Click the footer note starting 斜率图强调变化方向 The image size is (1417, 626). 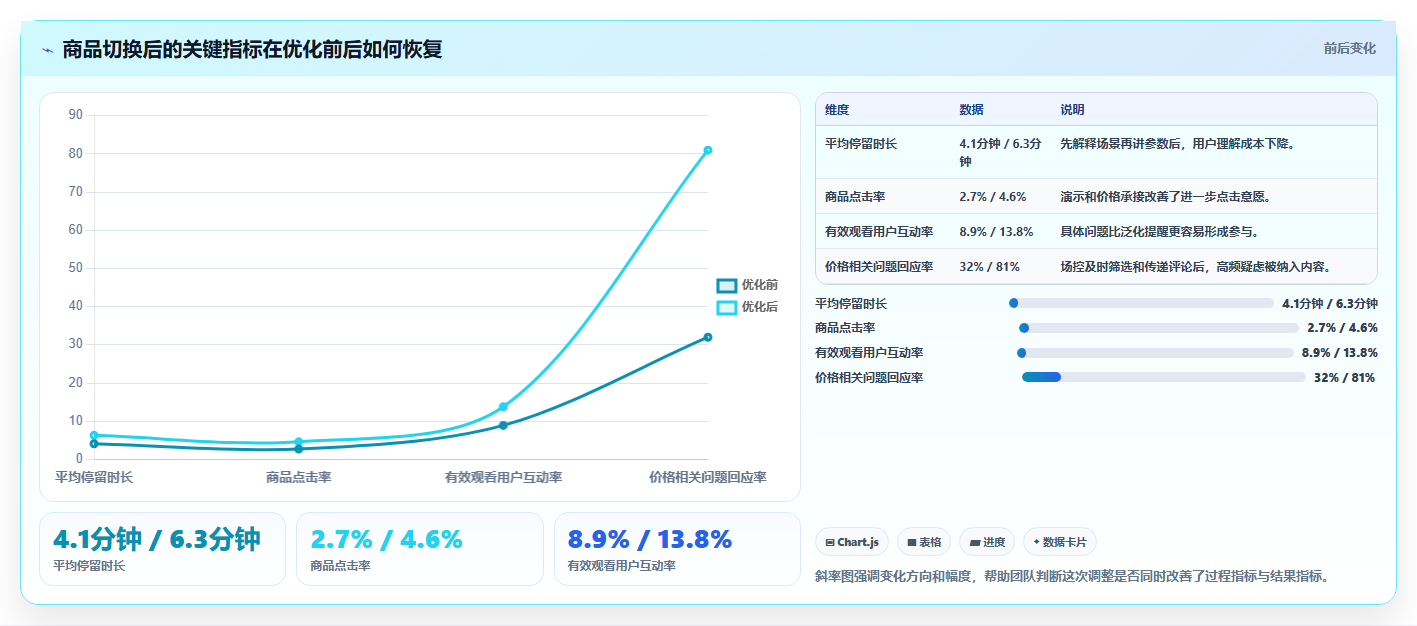[1074, 576]
